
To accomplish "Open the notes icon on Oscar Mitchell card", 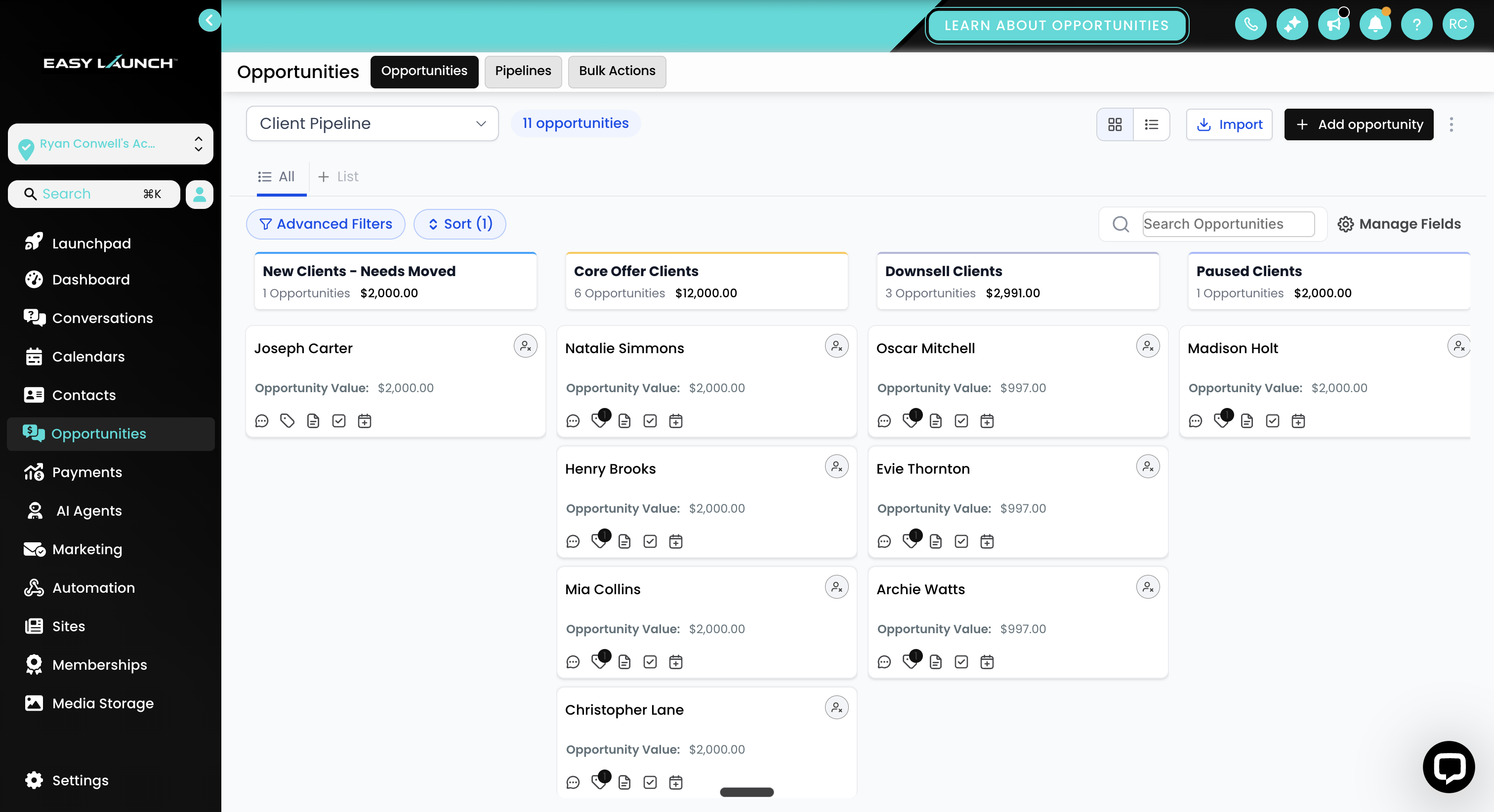I will coord(935,421).
